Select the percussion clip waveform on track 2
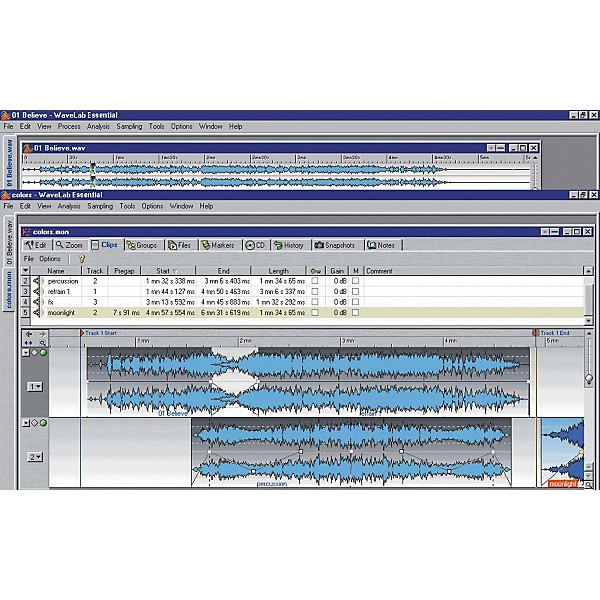 [x=351, y=453]
